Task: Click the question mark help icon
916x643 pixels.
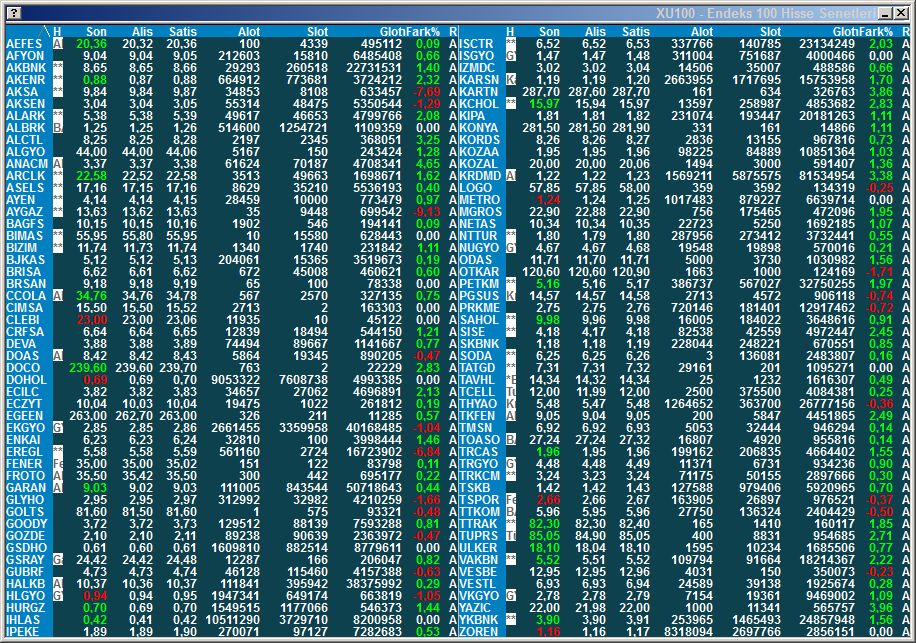Action: point(14,13)
